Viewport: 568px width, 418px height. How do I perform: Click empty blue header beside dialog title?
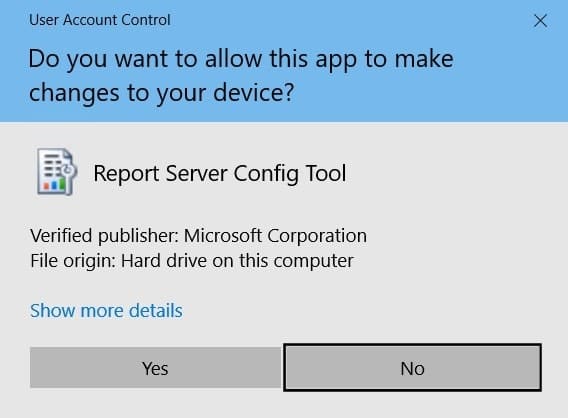tap(344, 20)
